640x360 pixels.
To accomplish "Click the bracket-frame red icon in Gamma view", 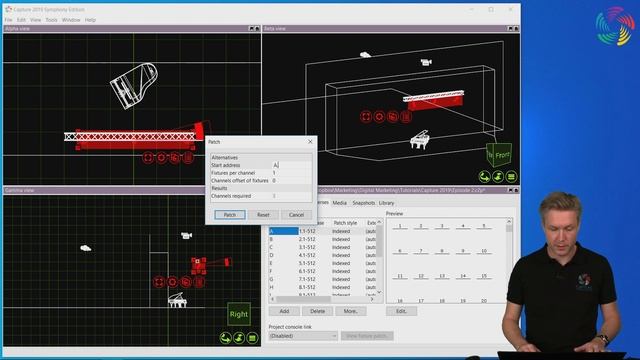I will (x=159, y=282).
